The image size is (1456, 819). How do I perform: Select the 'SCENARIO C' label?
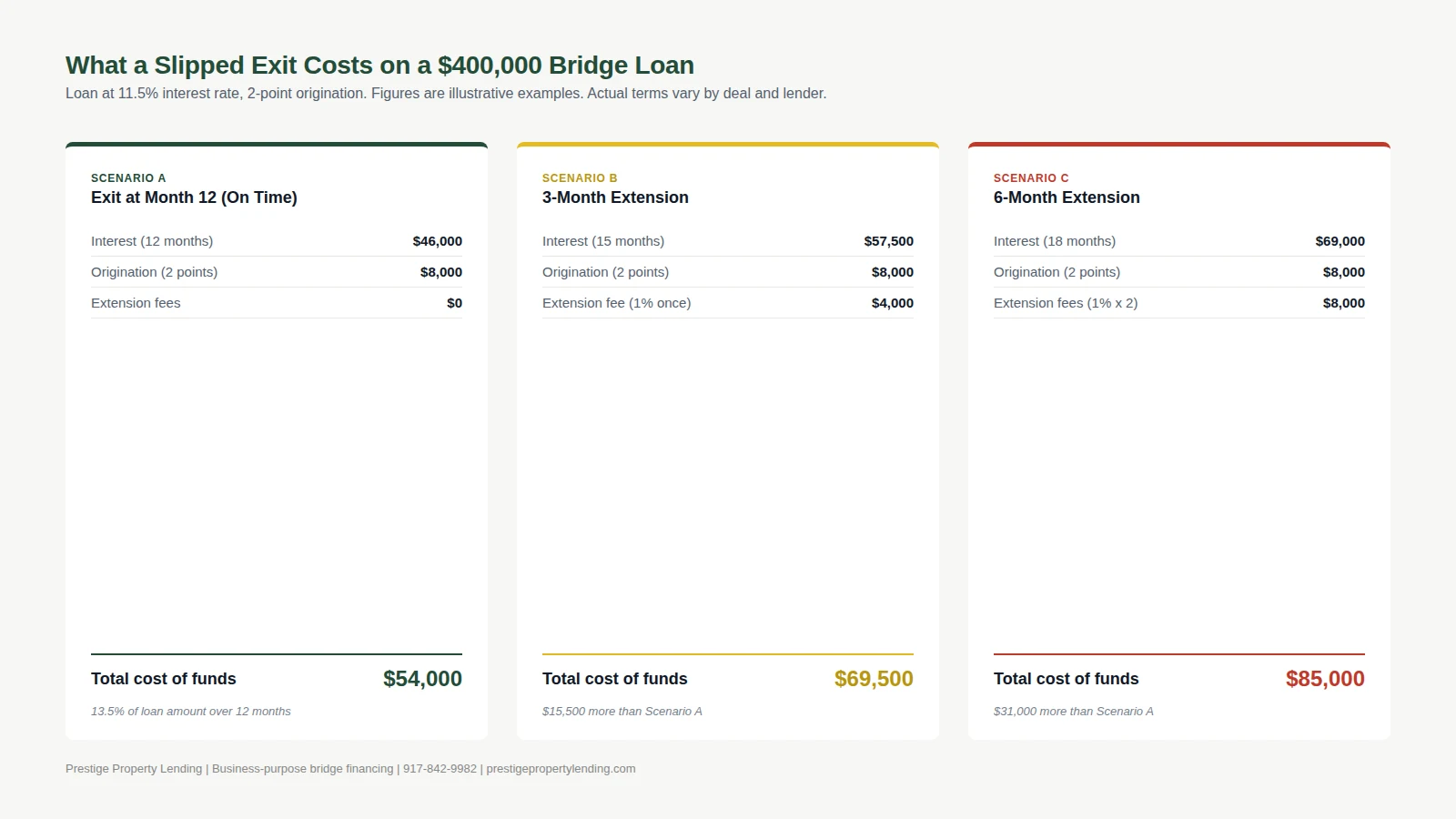(x=1031, y=178)
